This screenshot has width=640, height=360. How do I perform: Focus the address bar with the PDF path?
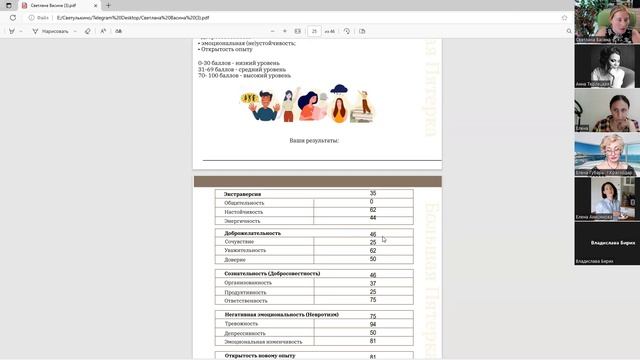[x=133, y=18]
